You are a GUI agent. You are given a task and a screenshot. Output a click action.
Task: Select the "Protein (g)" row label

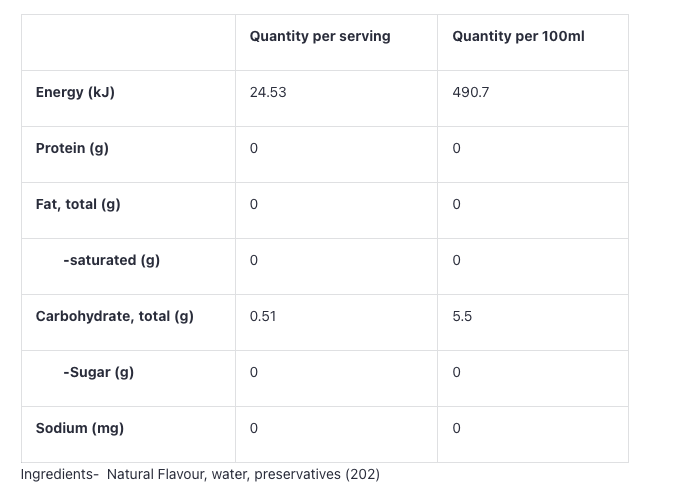click(72, 148)
